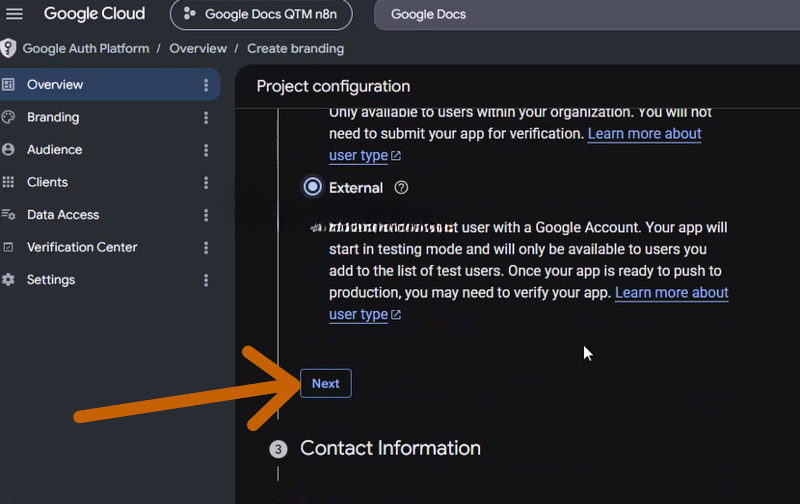The image size is (800, 504).
Task: Click the Clients grid icon
Action: (x=8, y=182)
